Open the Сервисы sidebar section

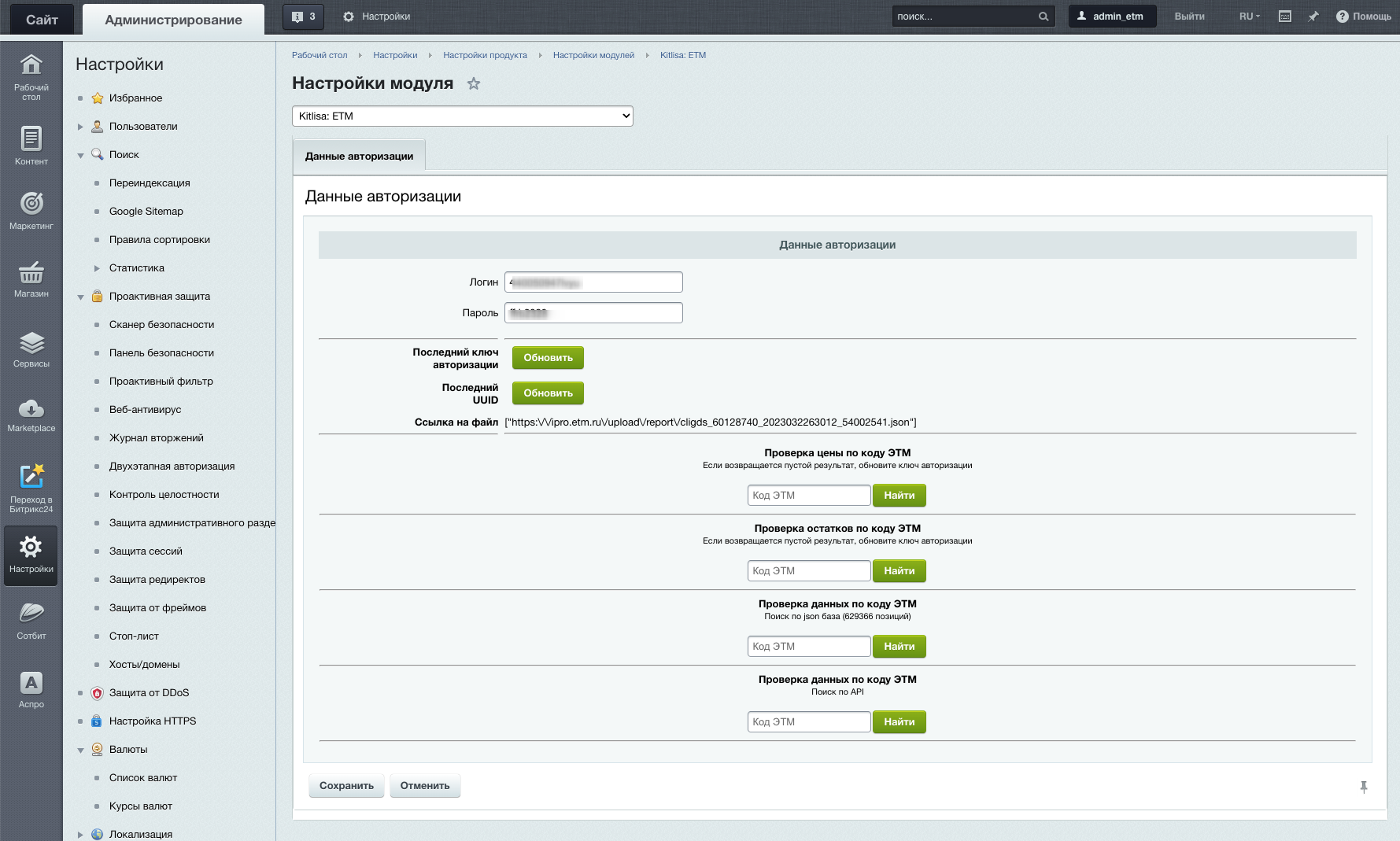click(x=31, y=349)
